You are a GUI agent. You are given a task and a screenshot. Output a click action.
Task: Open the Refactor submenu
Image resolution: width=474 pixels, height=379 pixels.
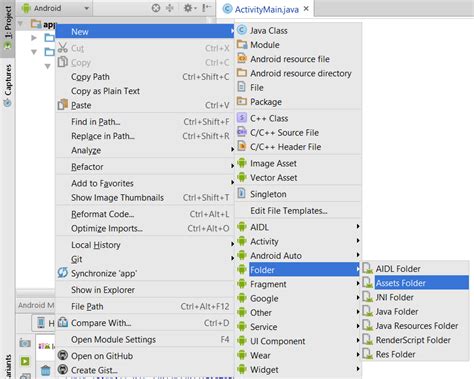pyautogui.click(x=144, y=167)
